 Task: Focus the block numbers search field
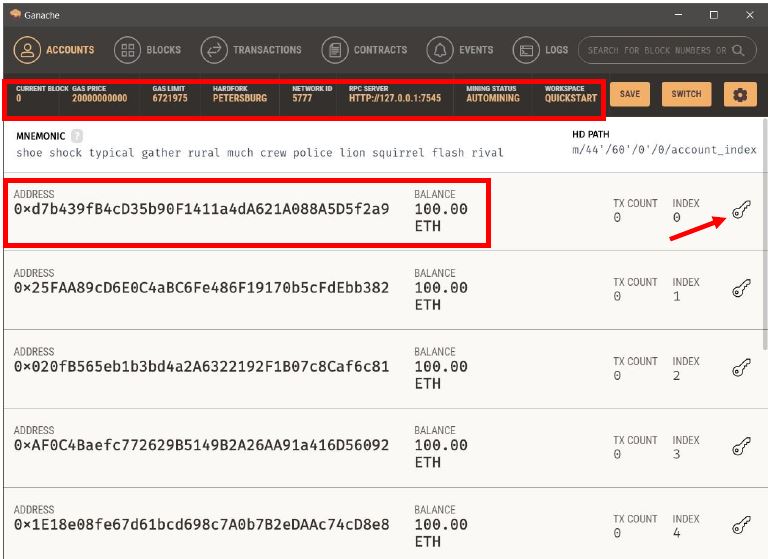[655, 50]
